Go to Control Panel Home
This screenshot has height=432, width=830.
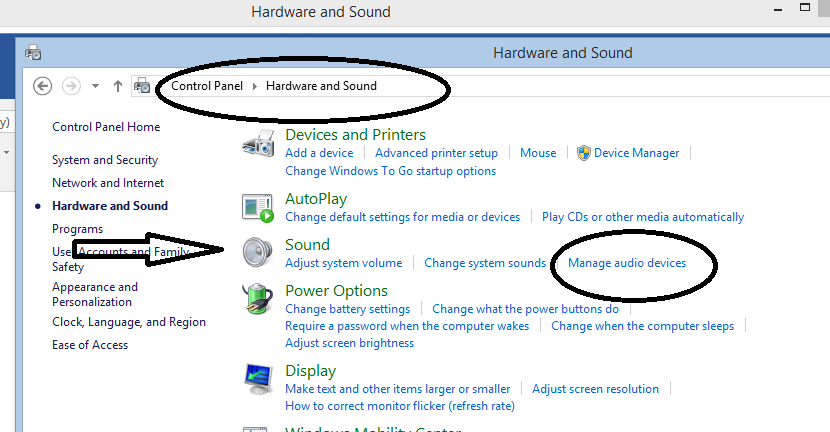click(106, 127)
